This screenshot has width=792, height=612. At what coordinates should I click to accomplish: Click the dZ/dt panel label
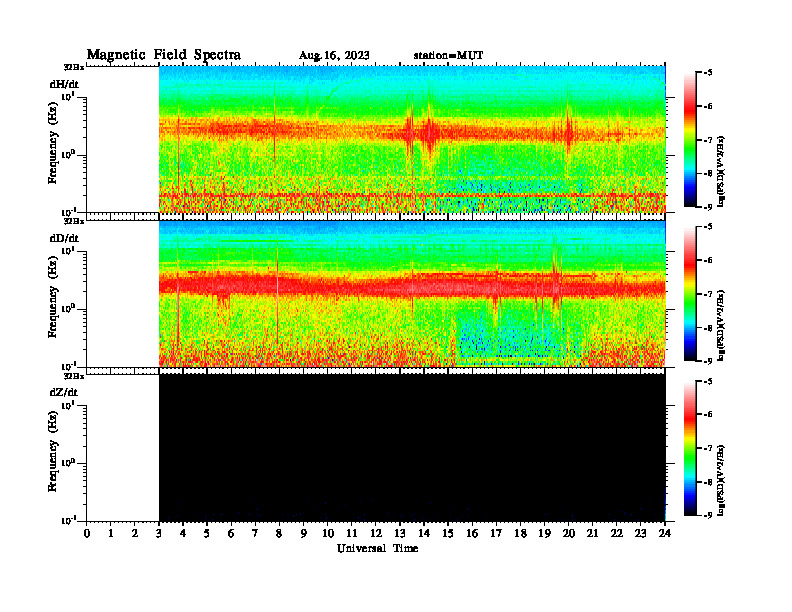[x=64, y=392]
